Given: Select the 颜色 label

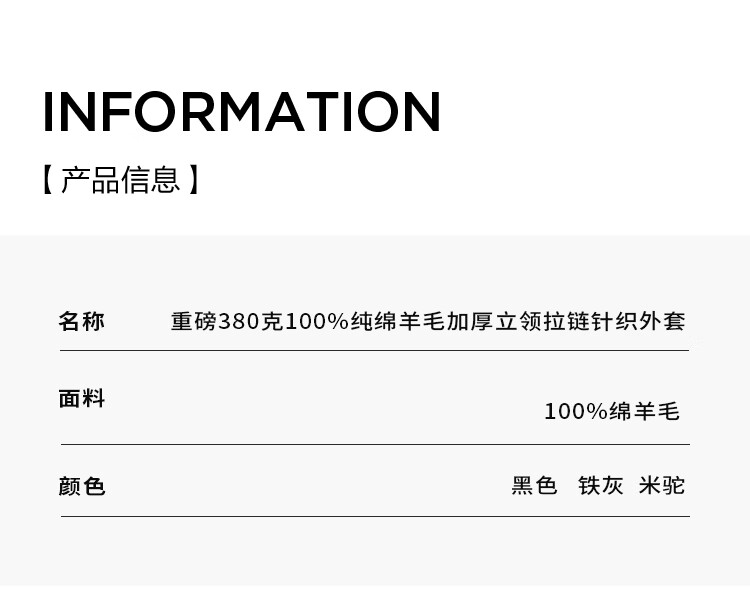Looking at the screenshot, I should 81,486.
